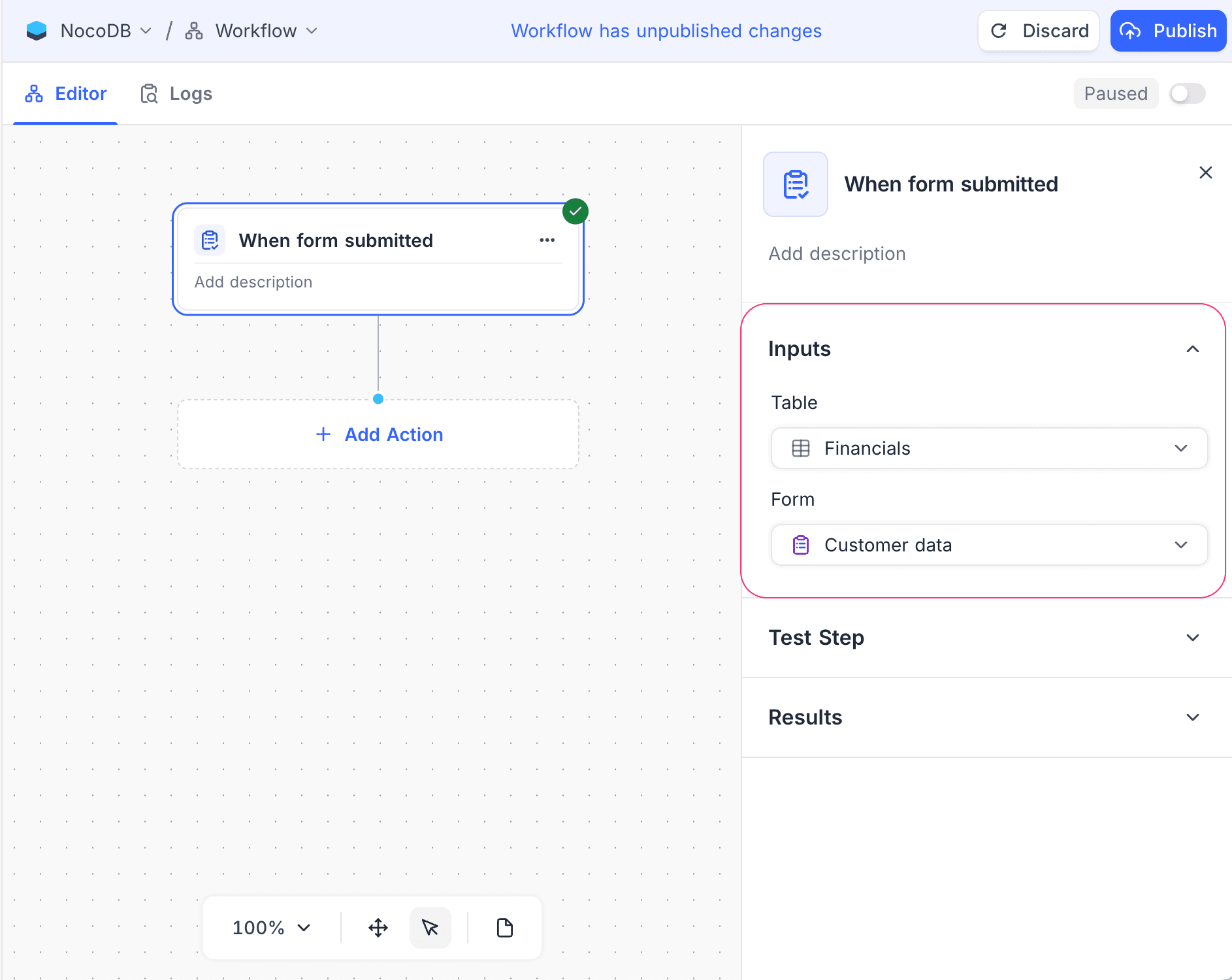This screenshot has width=1232, height=980.
Task: Click the document icon in the bottom toolbar
Action: pos(504,928)
